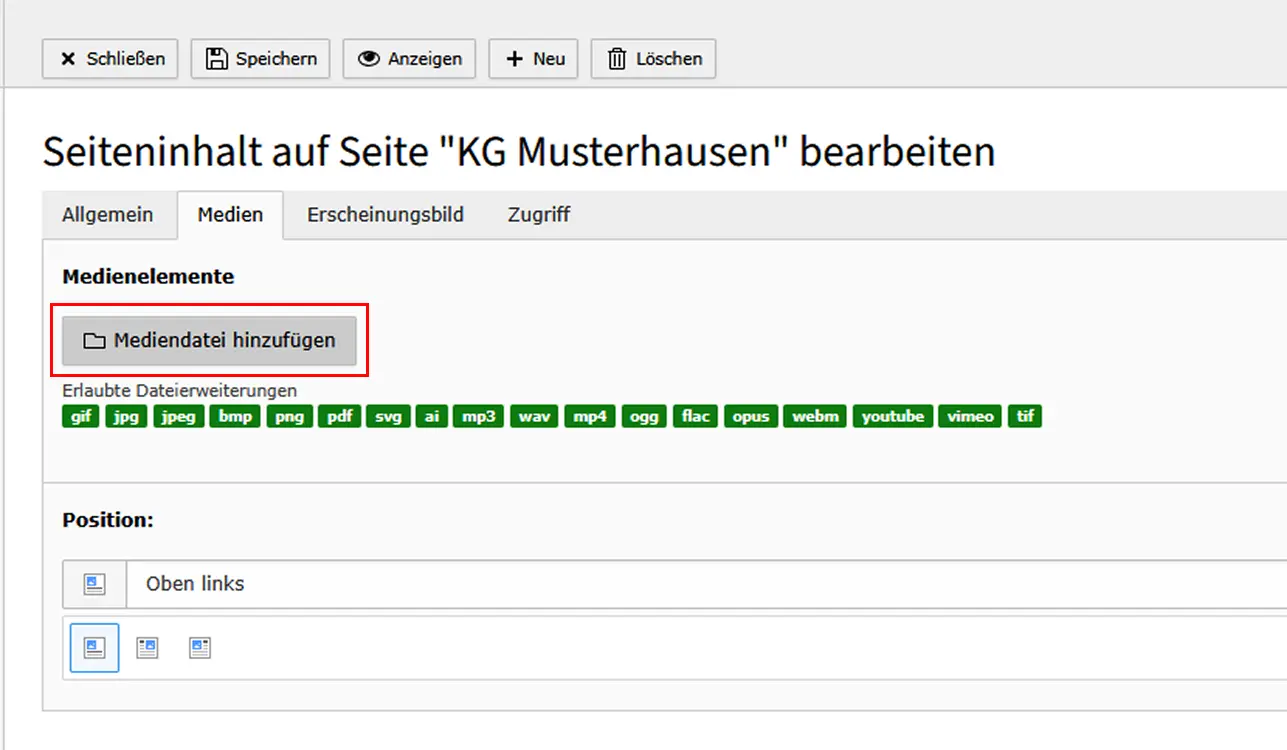1287x750 pixels.
Task: Click the mp4 file extension tag
Action: [589, 416]
